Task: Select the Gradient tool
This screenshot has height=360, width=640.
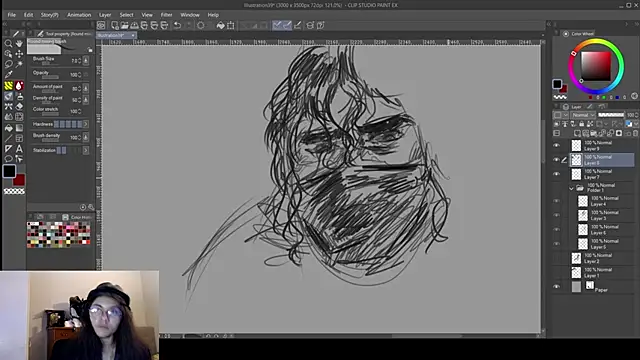Action: pos(19,128)
